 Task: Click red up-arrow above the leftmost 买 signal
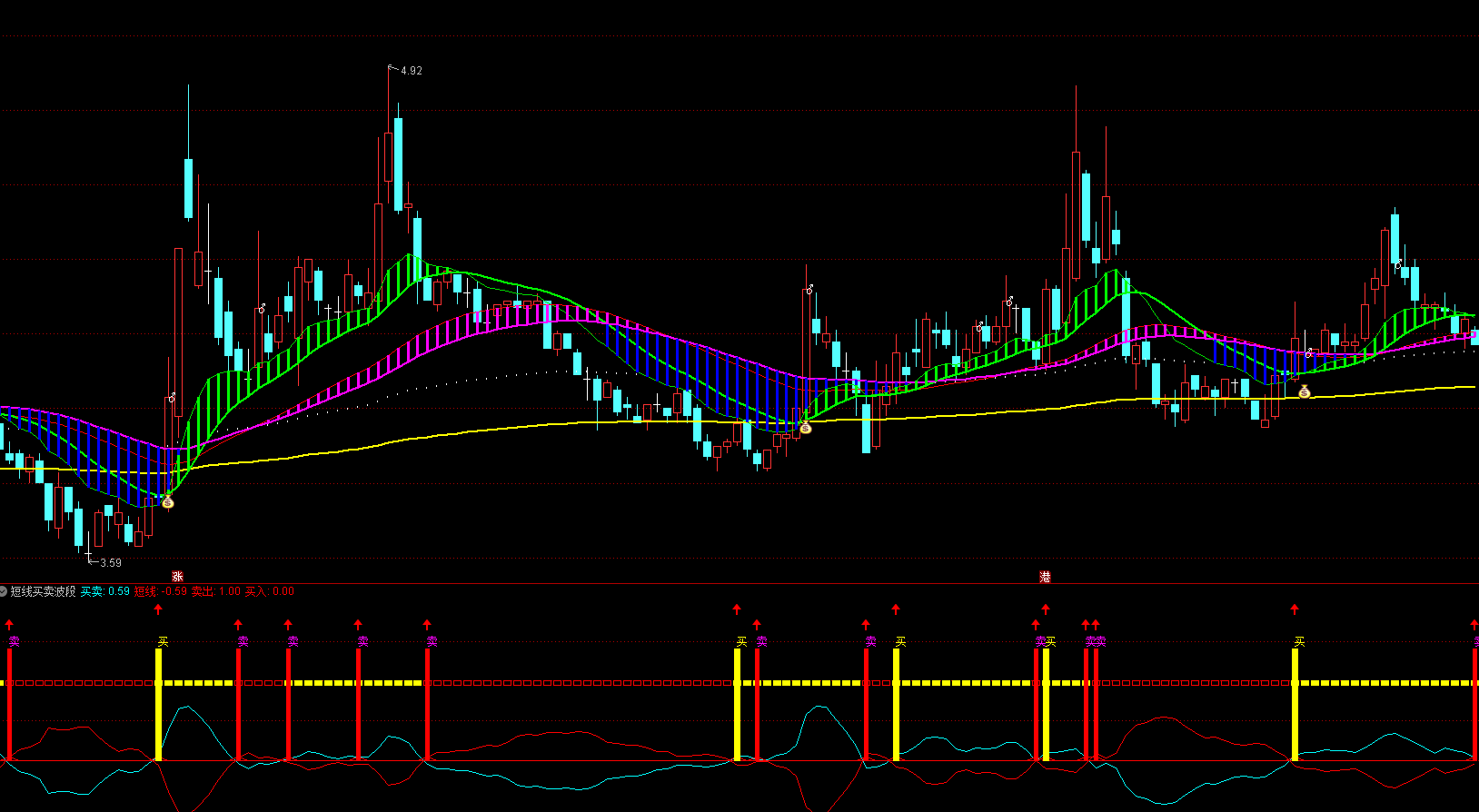[x=159, y=609]
